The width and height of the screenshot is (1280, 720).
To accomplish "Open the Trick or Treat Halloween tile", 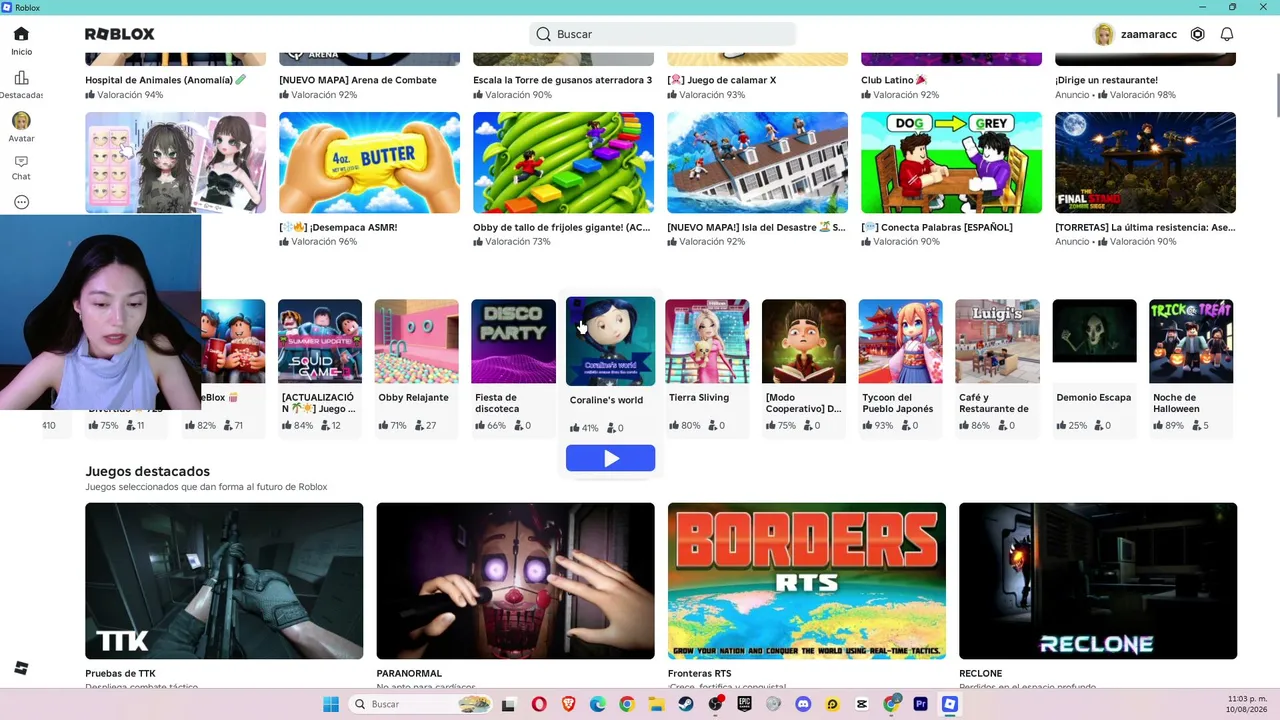I will coord(1191,341).
